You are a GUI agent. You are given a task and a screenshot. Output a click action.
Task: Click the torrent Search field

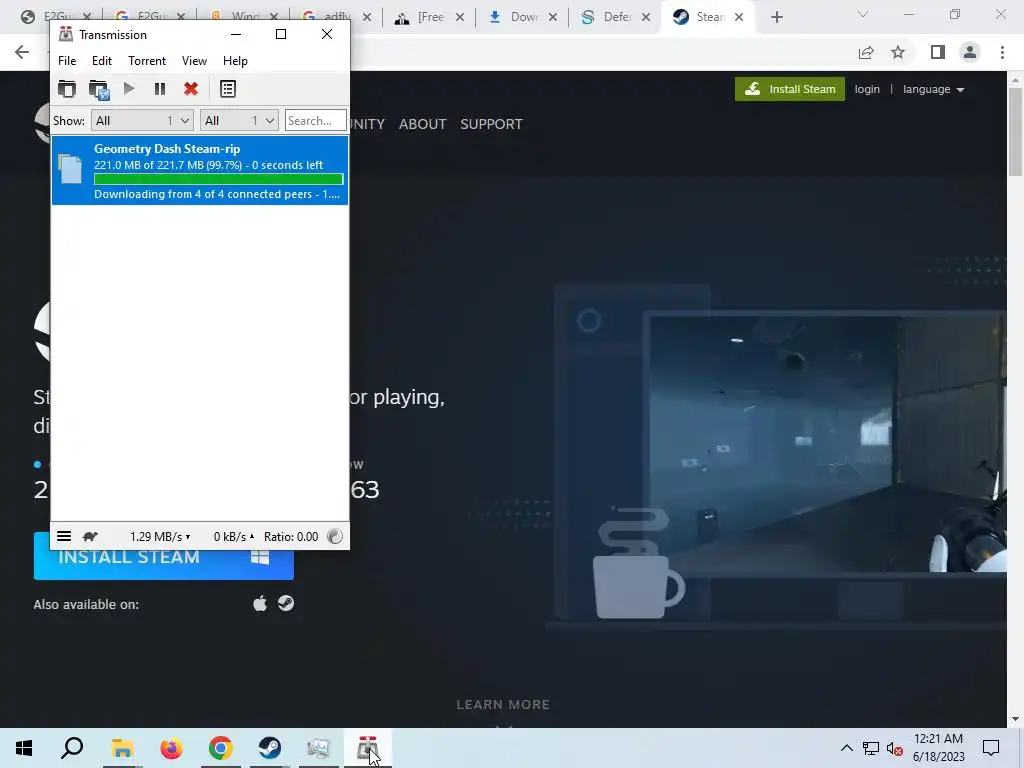point(315,120)
